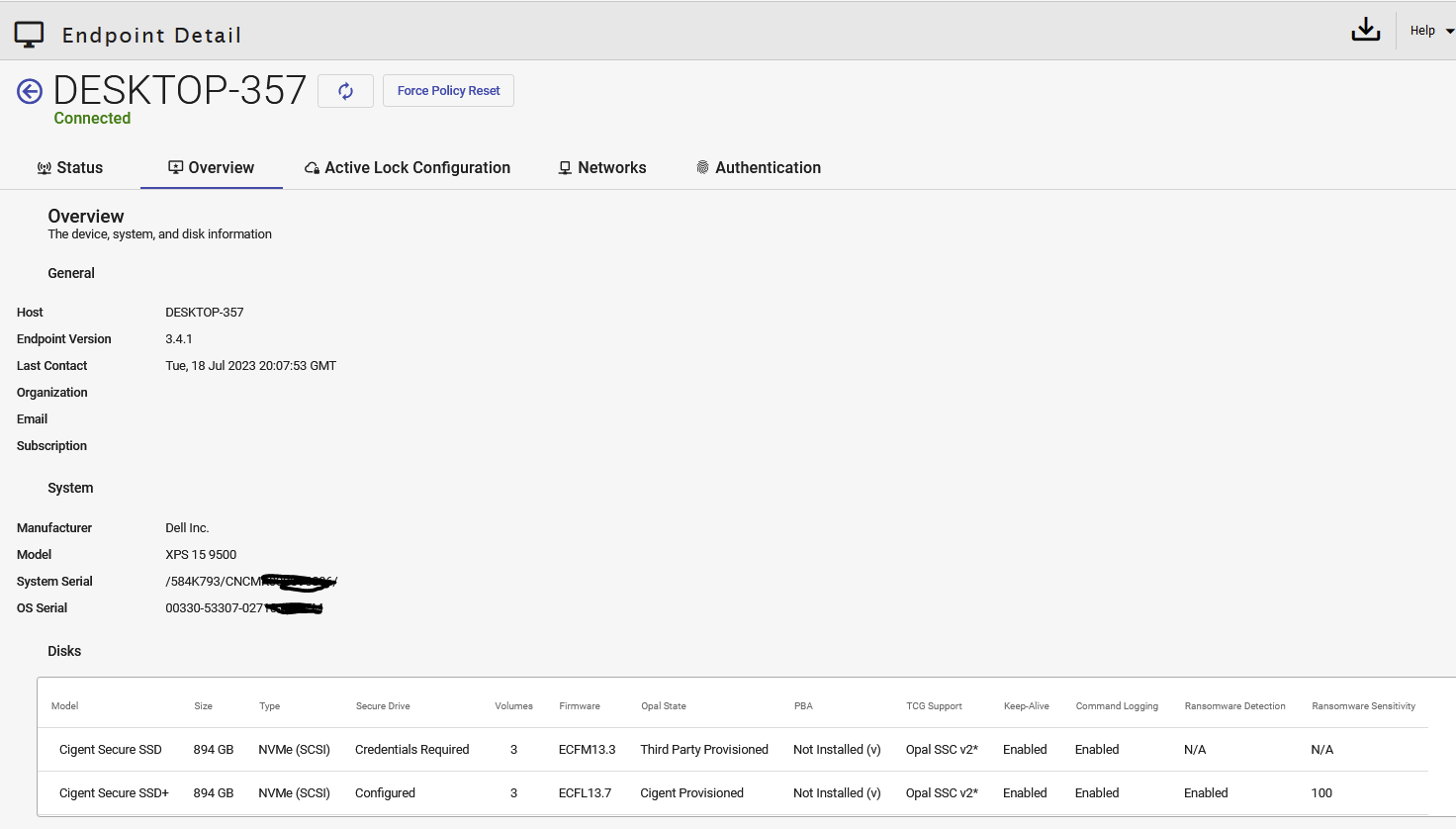Viewport: 1456px width, 829px height.
Task: Sort disks by Model column header
Action: pos(65,706)
